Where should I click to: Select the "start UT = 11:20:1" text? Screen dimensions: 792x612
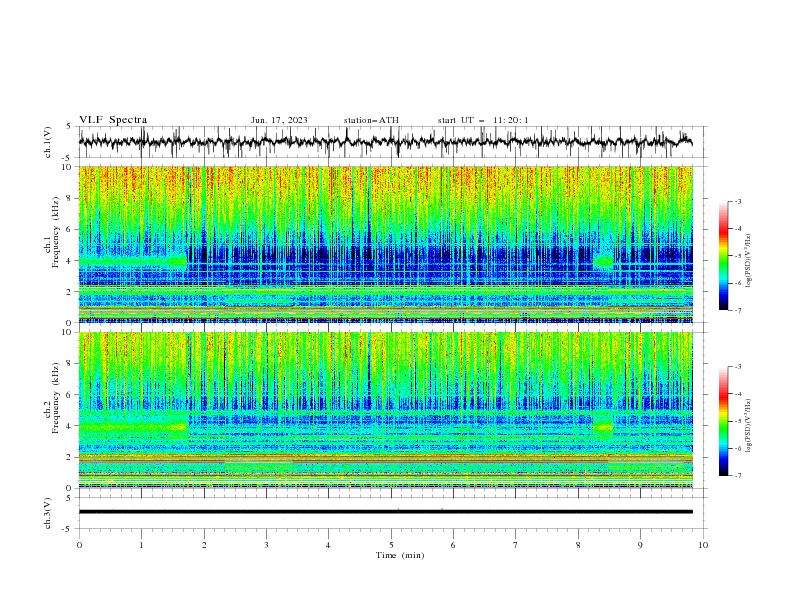tap(483, 120)
